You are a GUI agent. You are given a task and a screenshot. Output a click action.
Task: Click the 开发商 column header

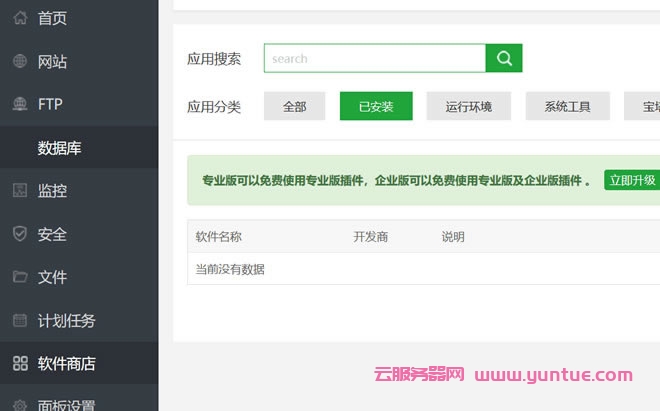coord(370,237)
